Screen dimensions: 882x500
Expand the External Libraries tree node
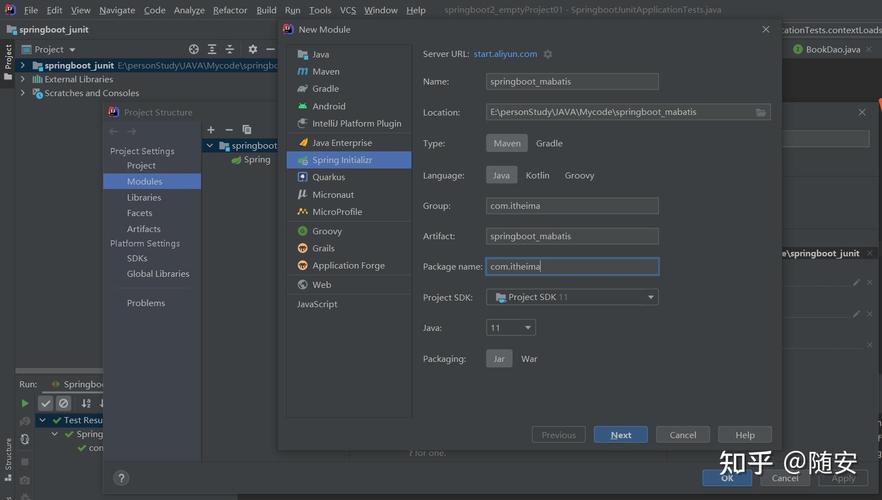(23, 79)
